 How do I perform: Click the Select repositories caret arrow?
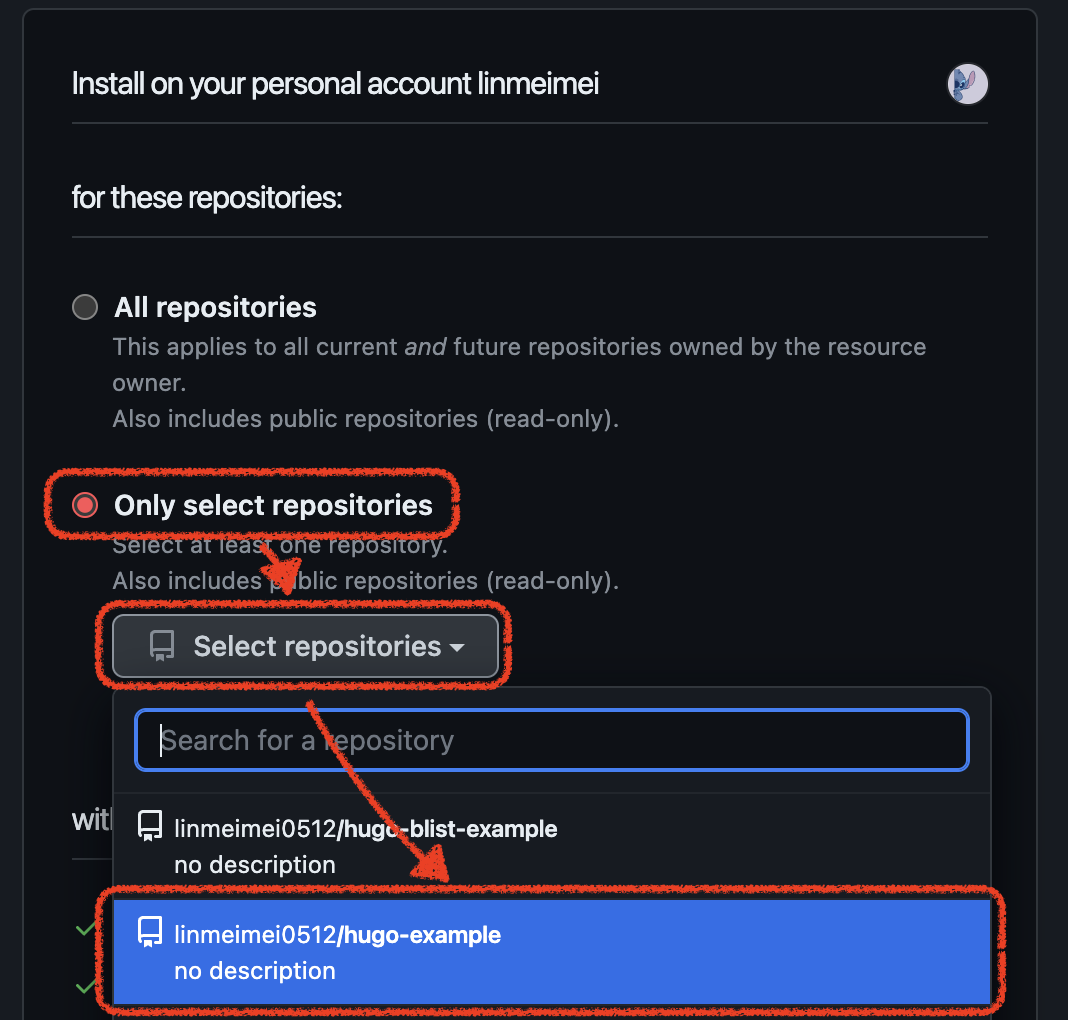pos(458,648)
